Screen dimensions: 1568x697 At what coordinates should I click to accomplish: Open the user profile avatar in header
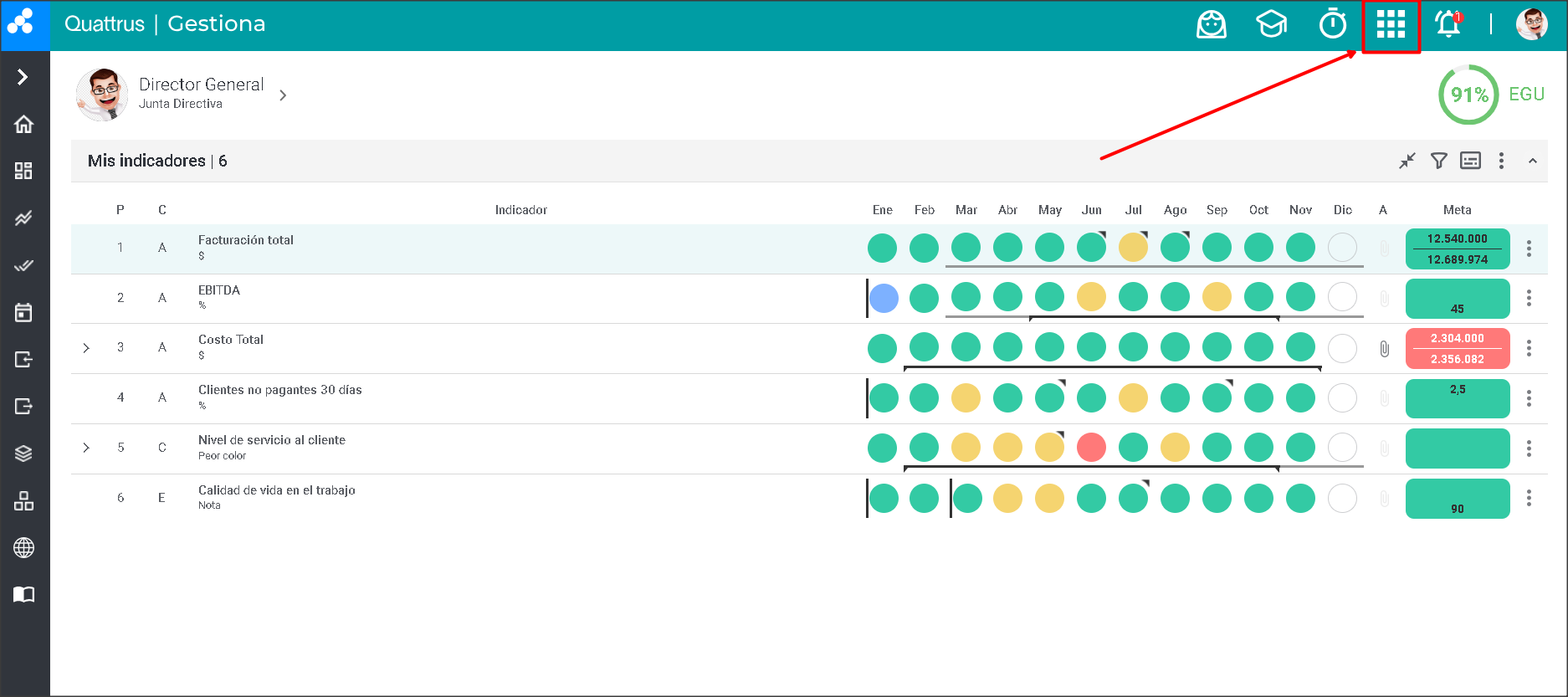click(1531, 24)
